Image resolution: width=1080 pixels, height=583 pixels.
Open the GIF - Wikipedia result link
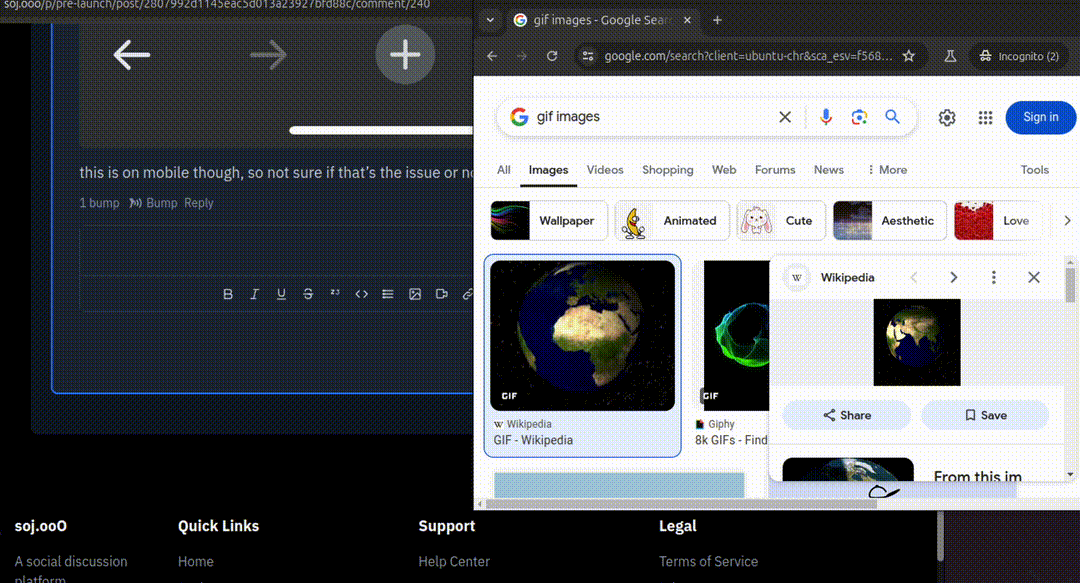click(532, 440)
